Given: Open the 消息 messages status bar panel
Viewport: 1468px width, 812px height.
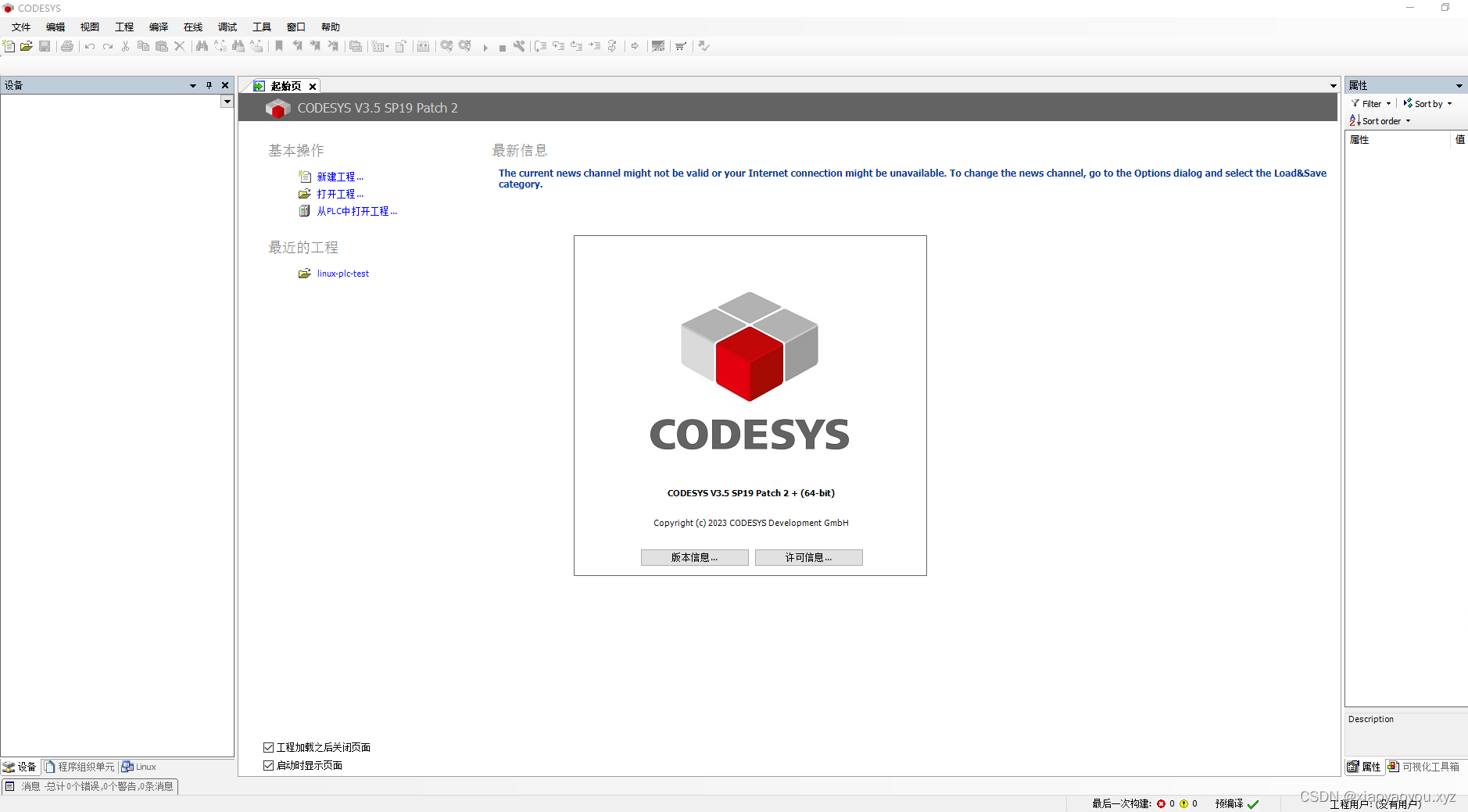Looking at the screenshot, I should [90, 787].
